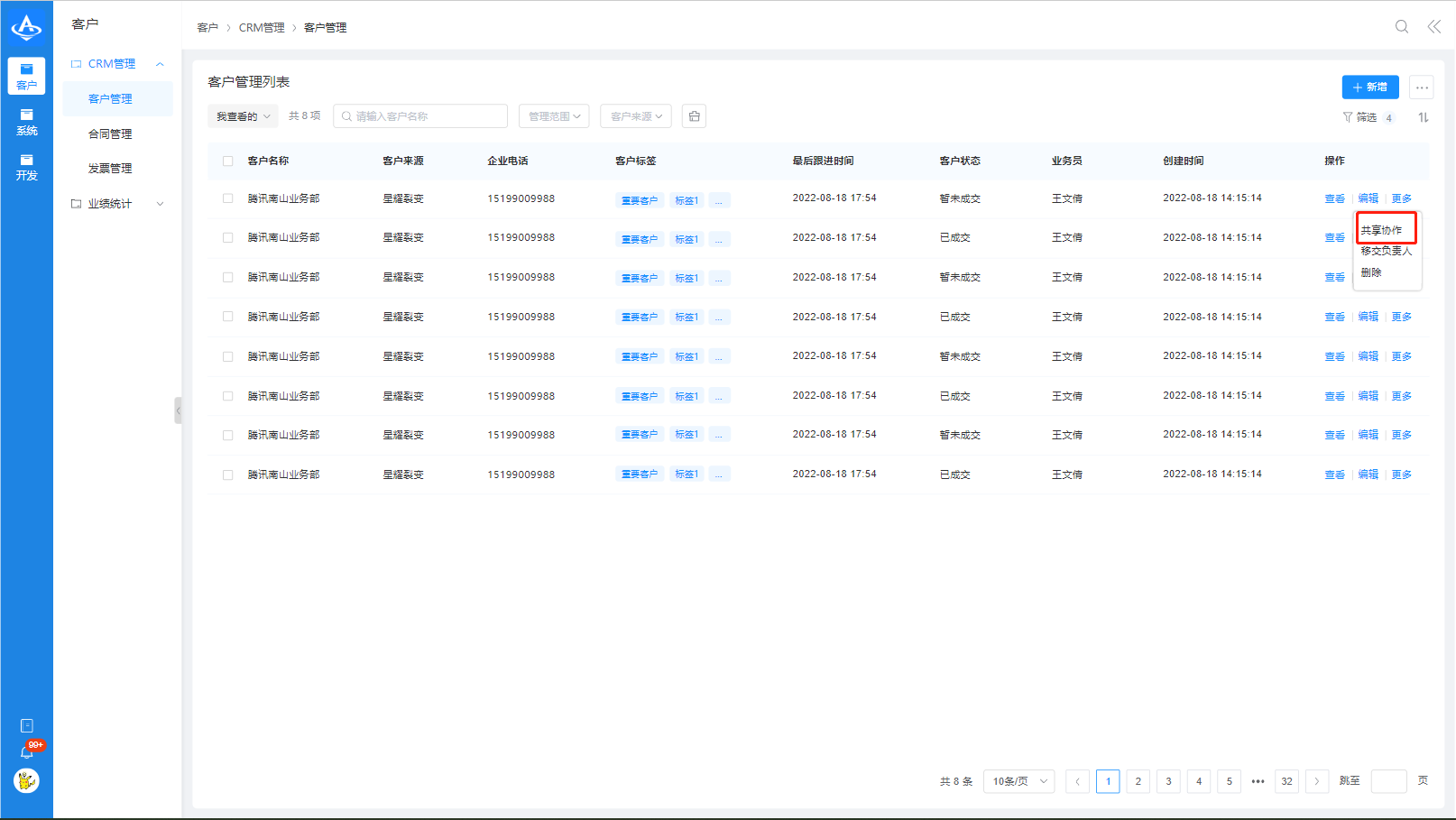Click the 最后跟进时间 column header
The width and height of the screenshot is (1456, 820).
pyautogui.click(x=823, y=161)
